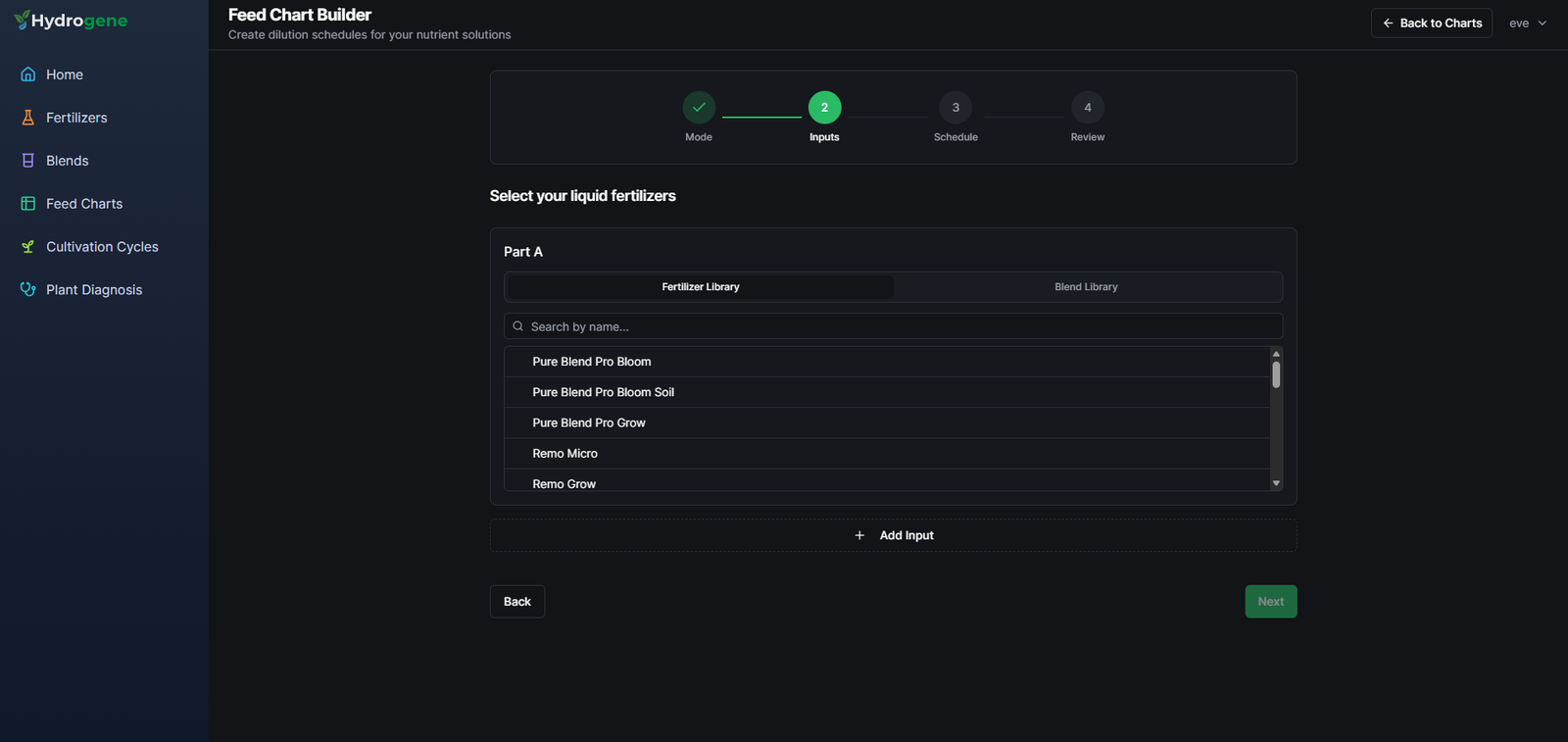Choose Pure Blend Pro Grow from list

coord(887,422)
